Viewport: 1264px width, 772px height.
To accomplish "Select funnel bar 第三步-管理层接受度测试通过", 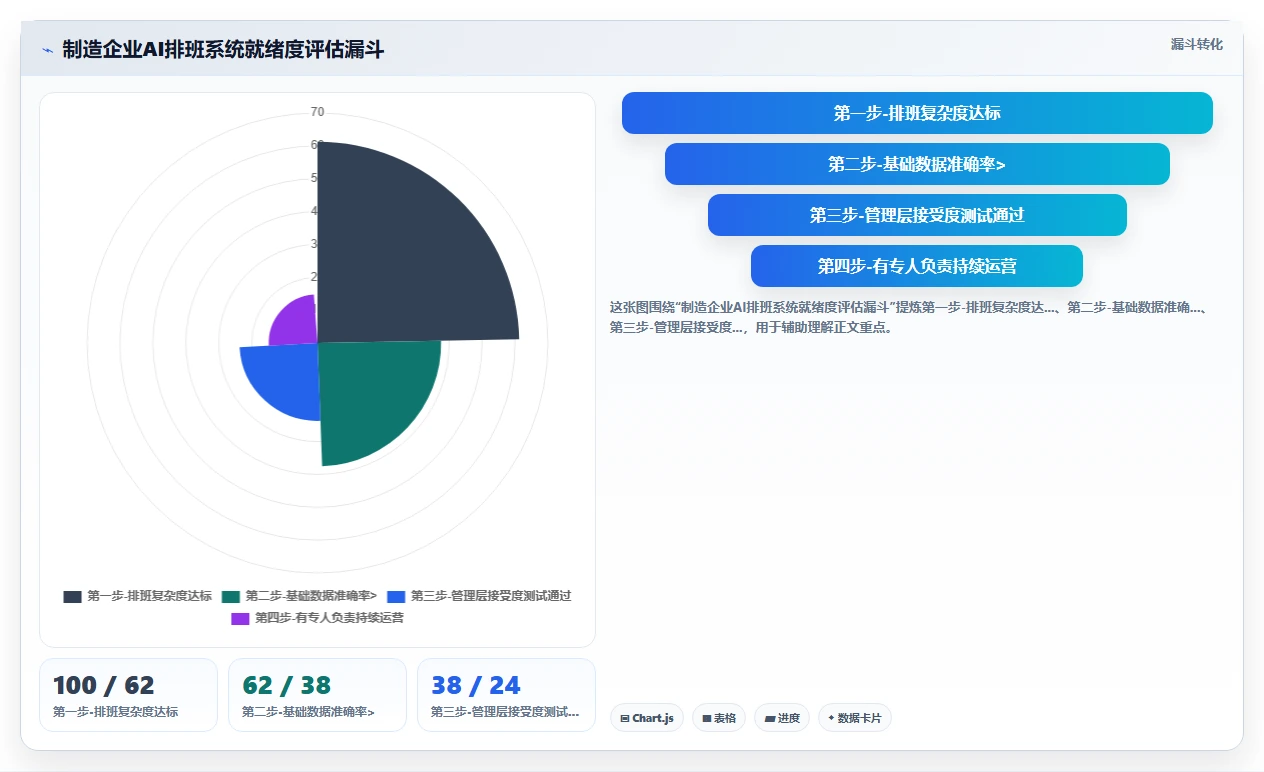I will (917, 215).
